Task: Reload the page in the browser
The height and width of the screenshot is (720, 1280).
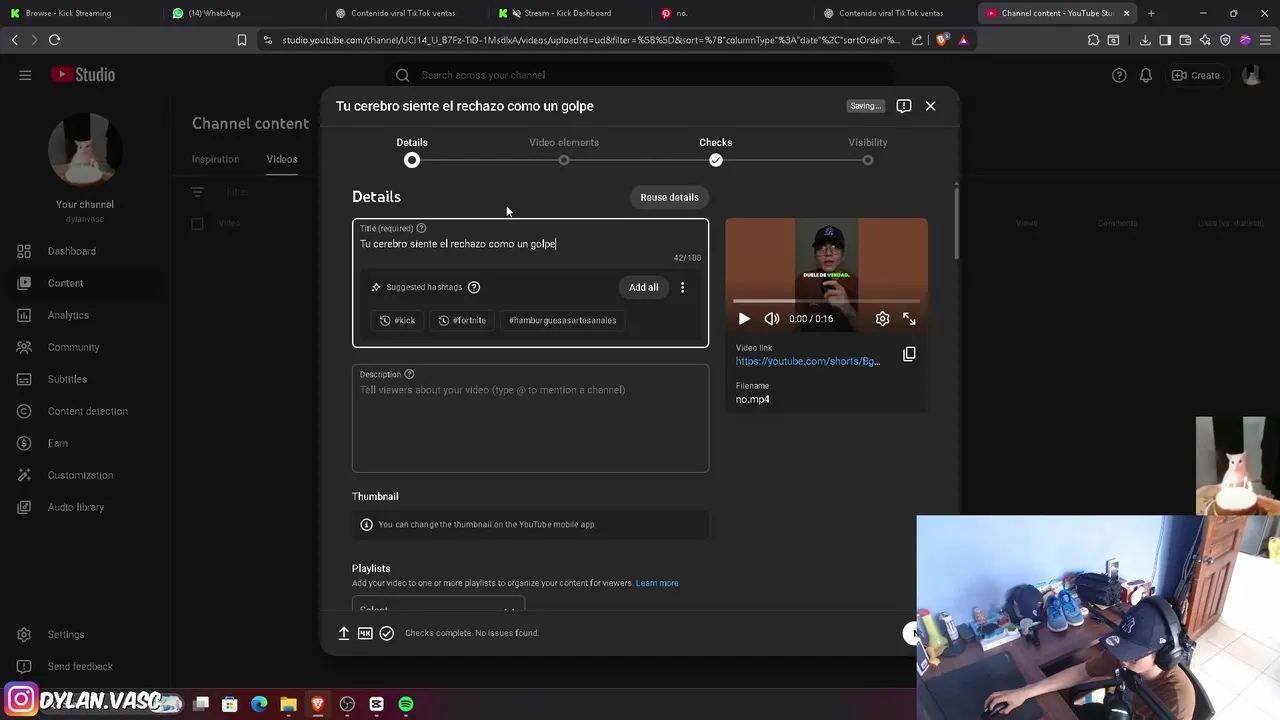Action: [54, 40]
